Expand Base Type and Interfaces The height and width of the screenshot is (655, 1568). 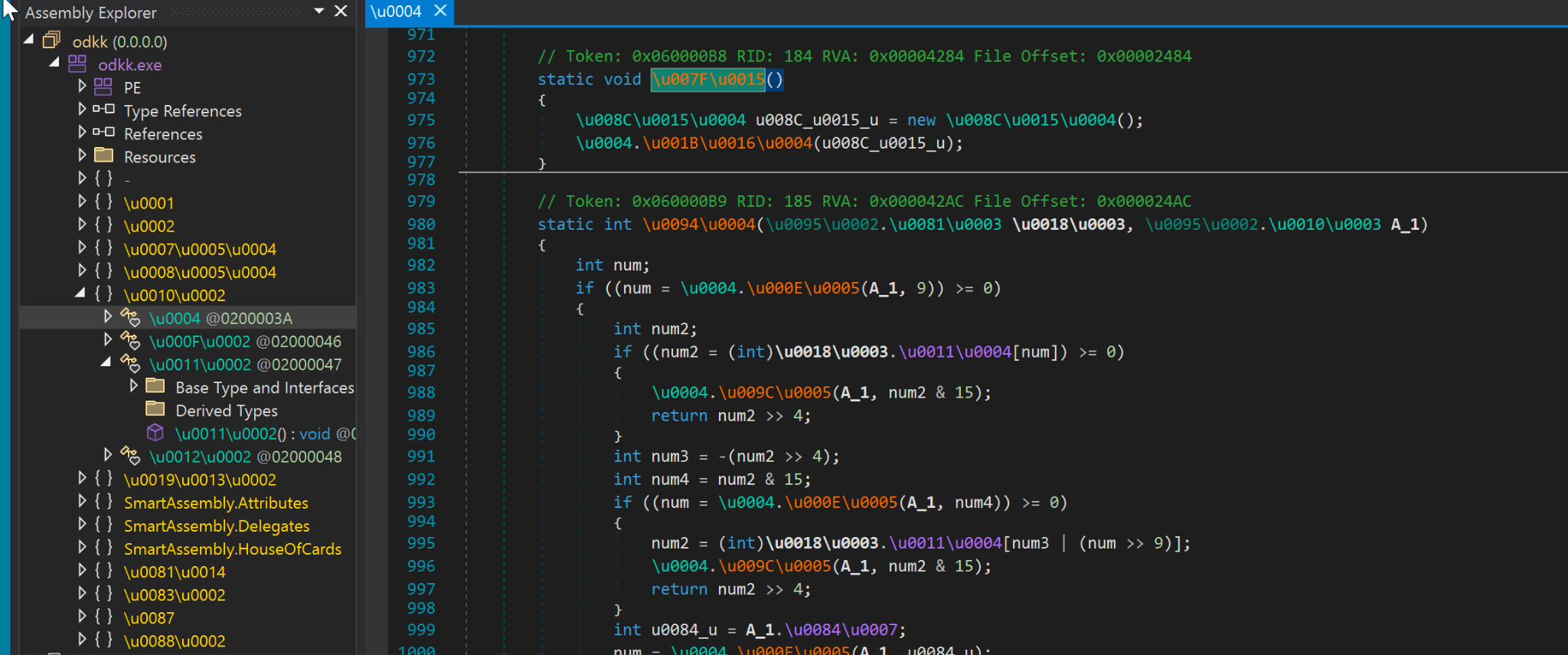click(134, 386)
